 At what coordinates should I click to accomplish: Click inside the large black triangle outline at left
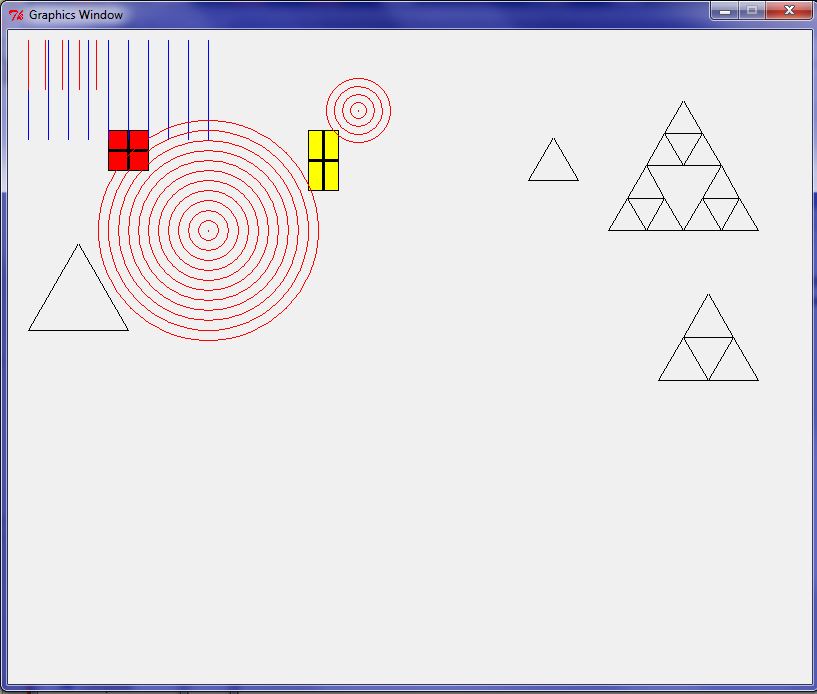[x=78, y=300]
